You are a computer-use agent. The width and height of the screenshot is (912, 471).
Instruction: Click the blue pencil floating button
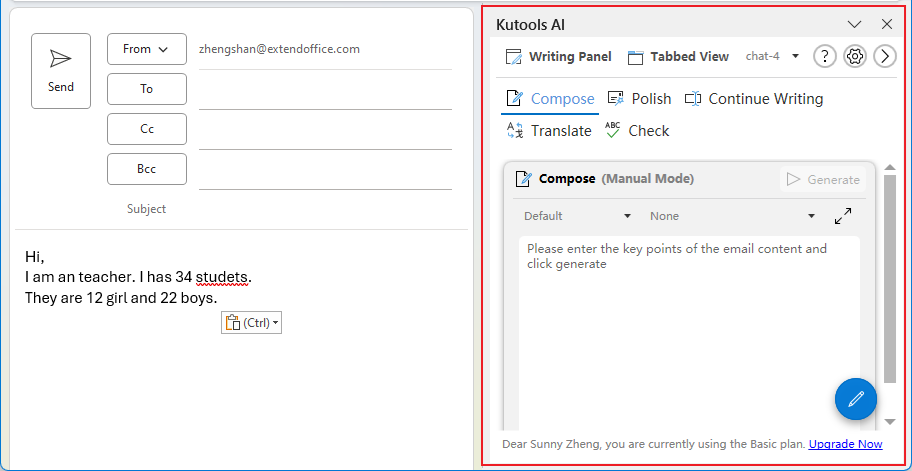click(856, 399)
